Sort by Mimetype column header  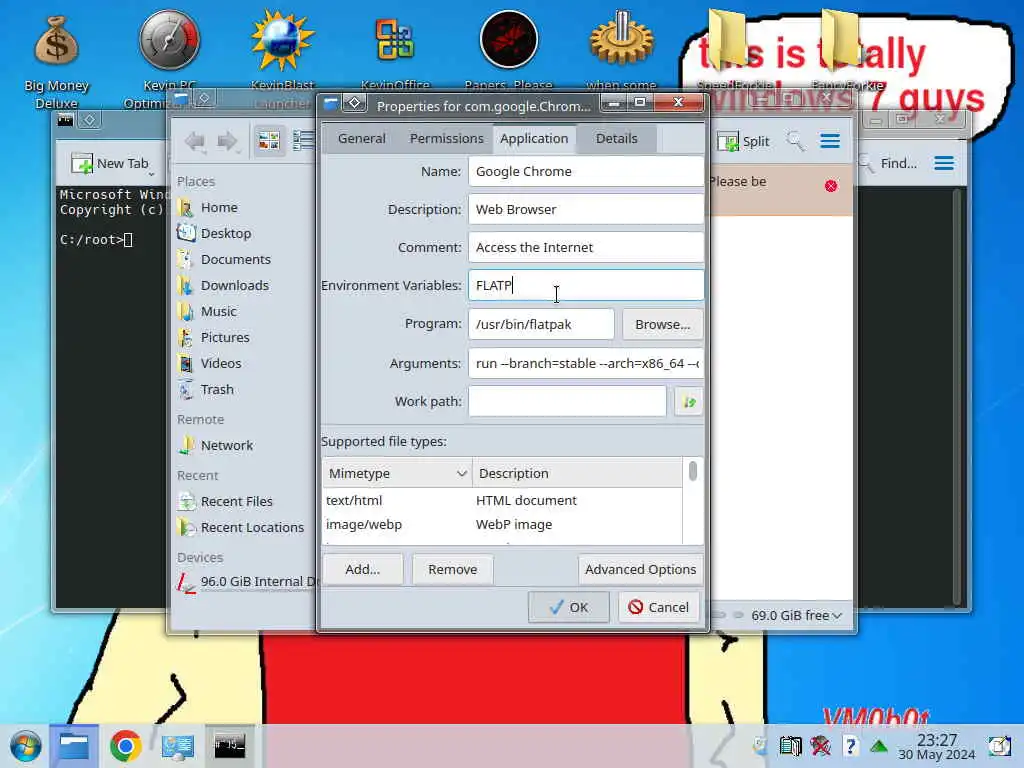pos(397,473)
